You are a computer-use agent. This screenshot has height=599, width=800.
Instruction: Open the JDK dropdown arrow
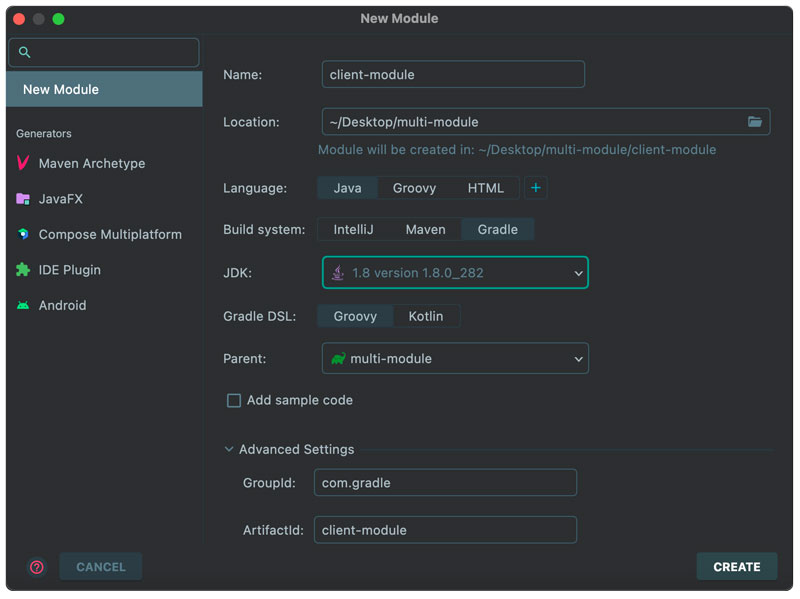tap(578, 273)
